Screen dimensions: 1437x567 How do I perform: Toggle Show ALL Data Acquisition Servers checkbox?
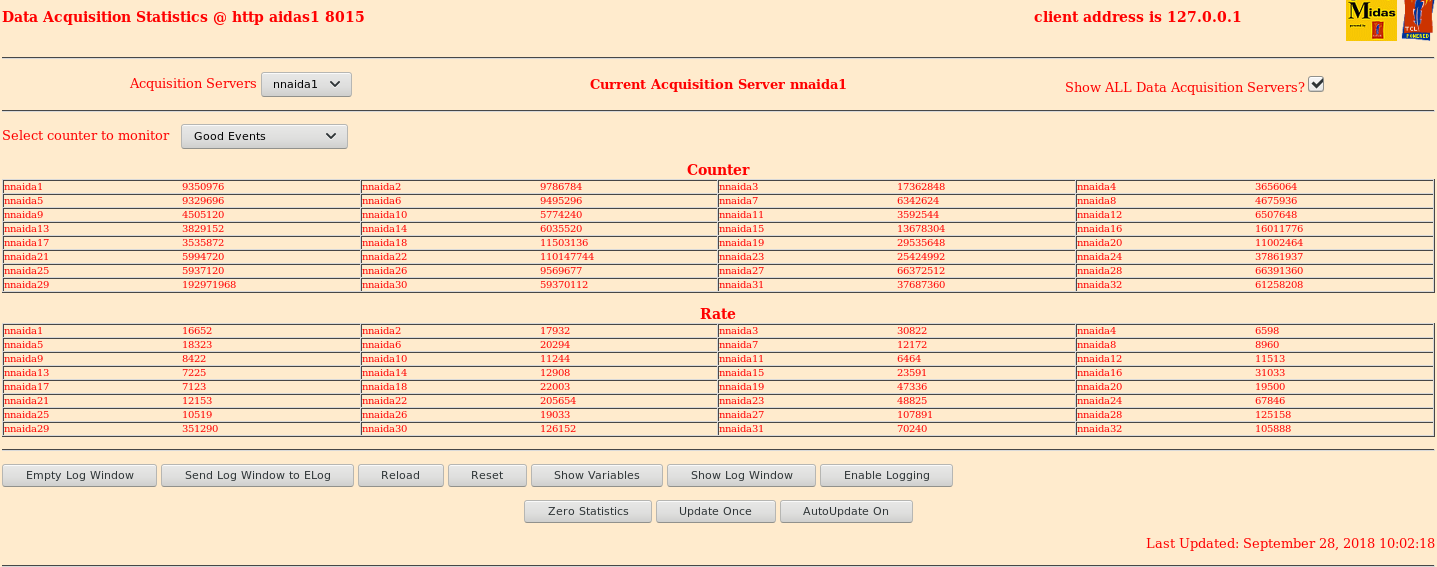(1316, 84)
